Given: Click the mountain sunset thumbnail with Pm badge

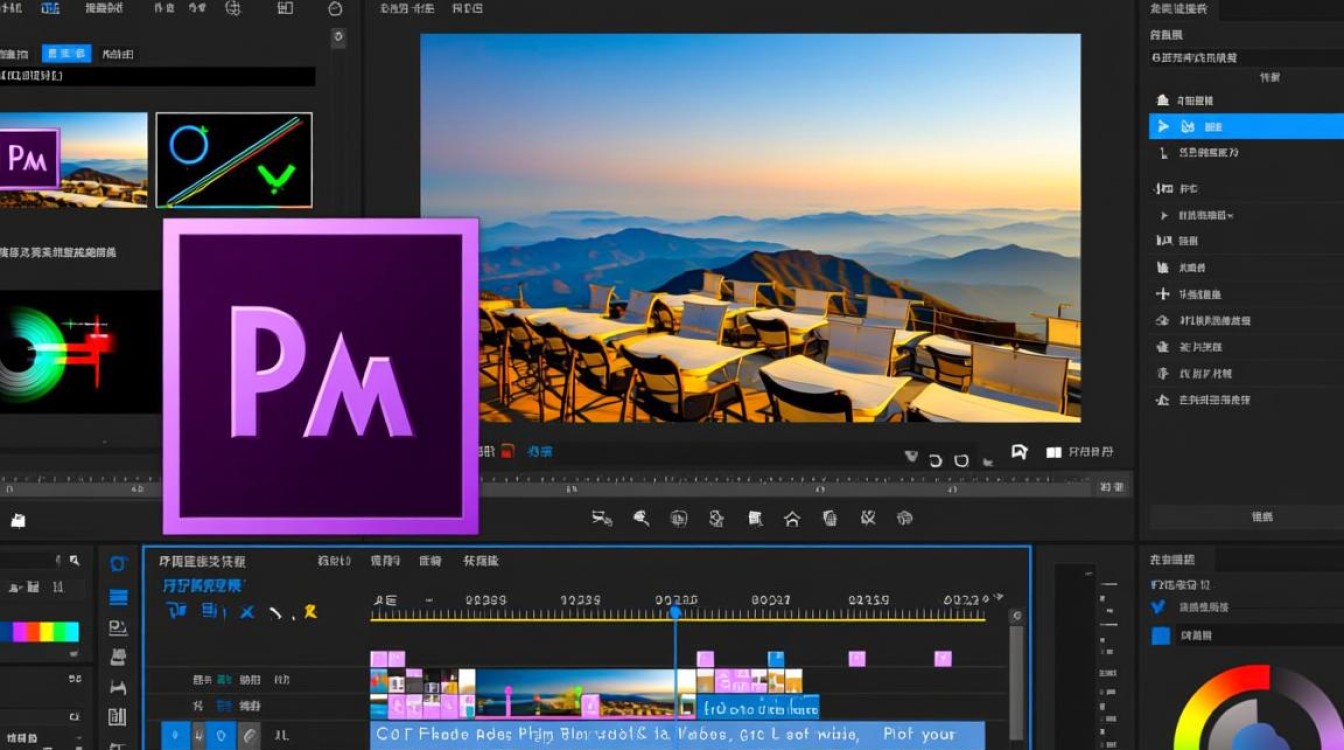Looking at the screenshot, I should (x=73, y=160).
